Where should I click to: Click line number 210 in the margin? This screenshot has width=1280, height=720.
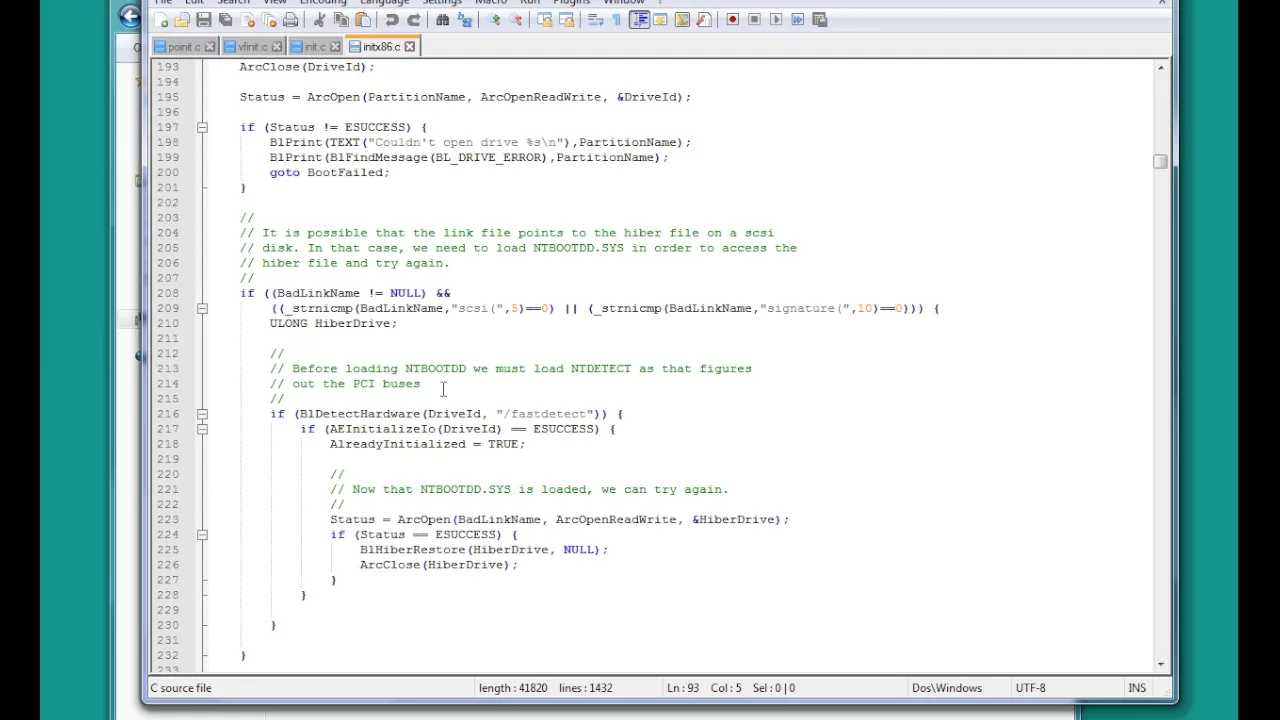pyautogui.click(x=168, y=323)
